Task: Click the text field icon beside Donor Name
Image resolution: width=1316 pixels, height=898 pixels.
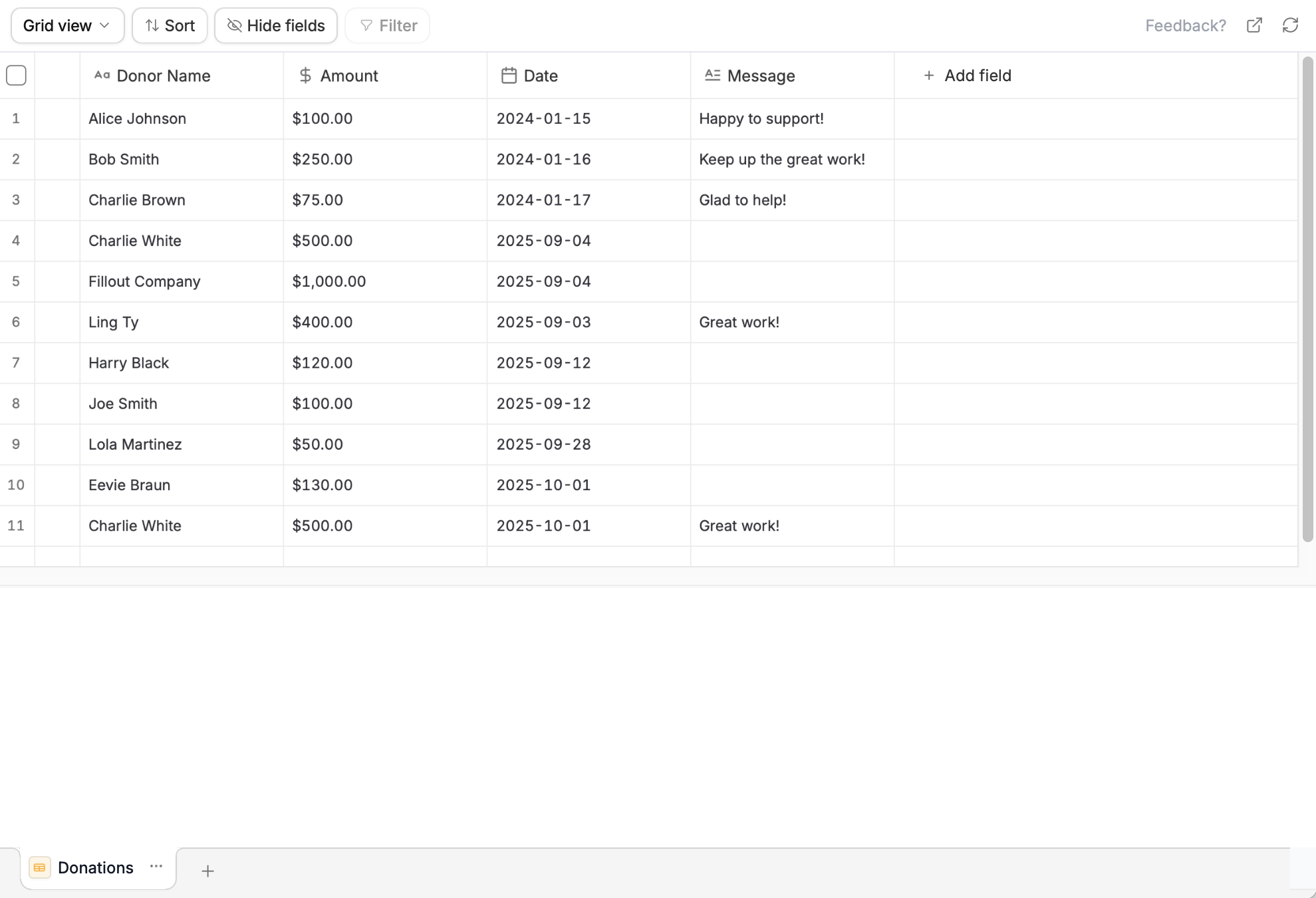Action: click(102, 75)
